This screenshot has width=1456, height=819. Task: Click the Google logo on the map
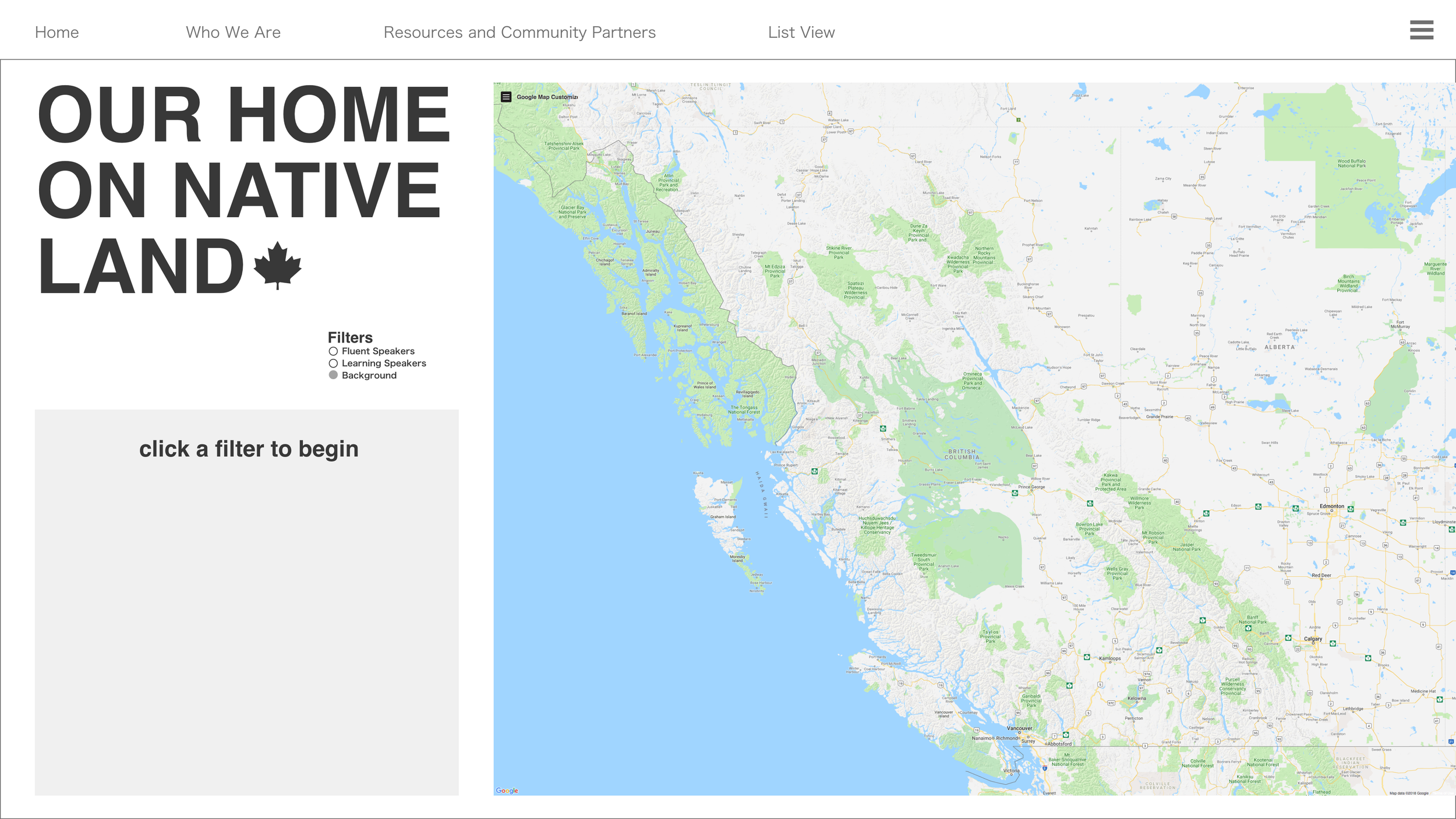click(x=507, y=790)
